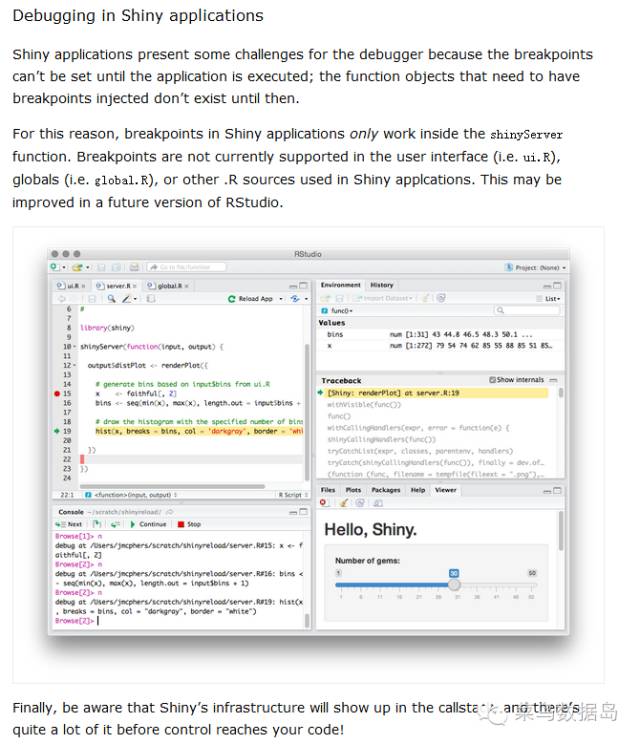Click the console working directory arrow icon
Image resolution: width=640 pixels, height=744 pixels.
pos(169,512)
